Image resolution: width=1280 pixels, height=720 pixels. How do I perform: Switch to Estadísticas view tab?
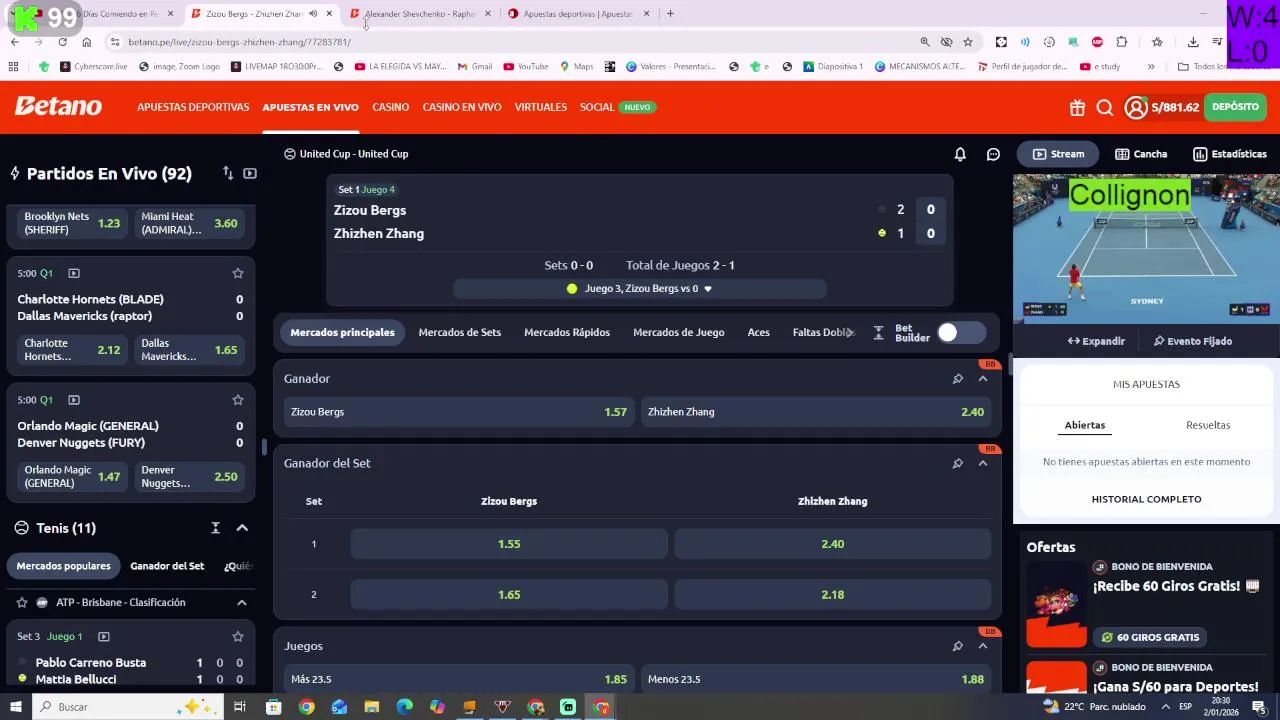(1230, 154)
